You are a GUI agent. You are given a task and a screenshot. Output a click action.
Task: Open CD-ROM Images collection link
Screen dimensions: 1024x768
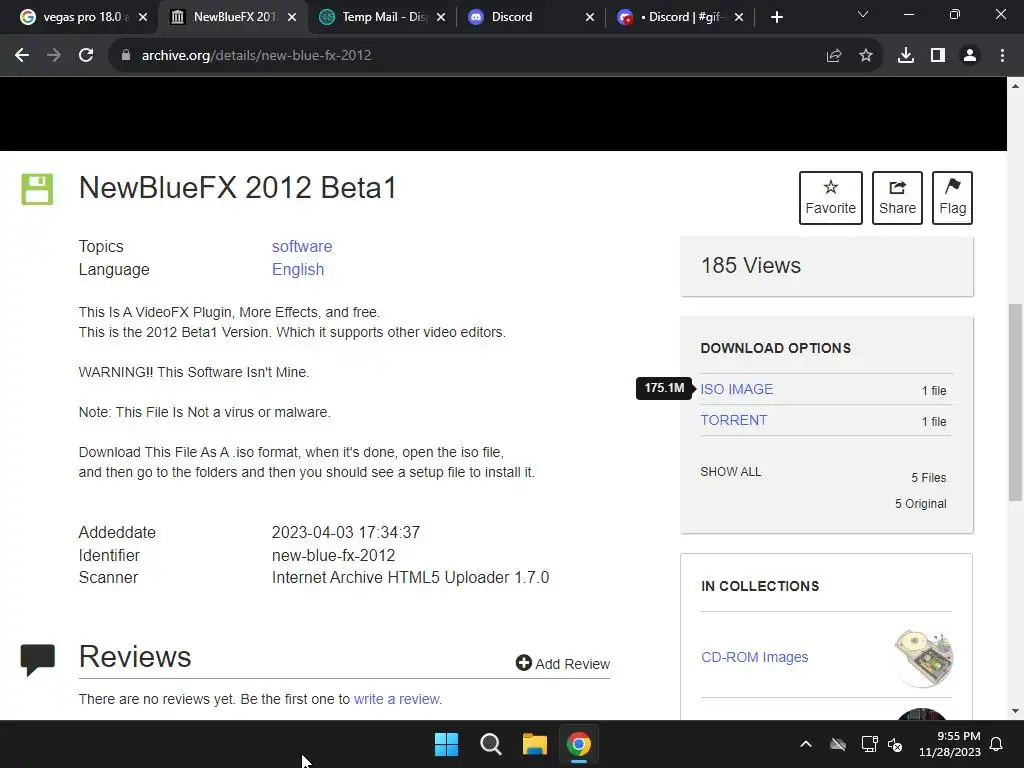(754, 657)
